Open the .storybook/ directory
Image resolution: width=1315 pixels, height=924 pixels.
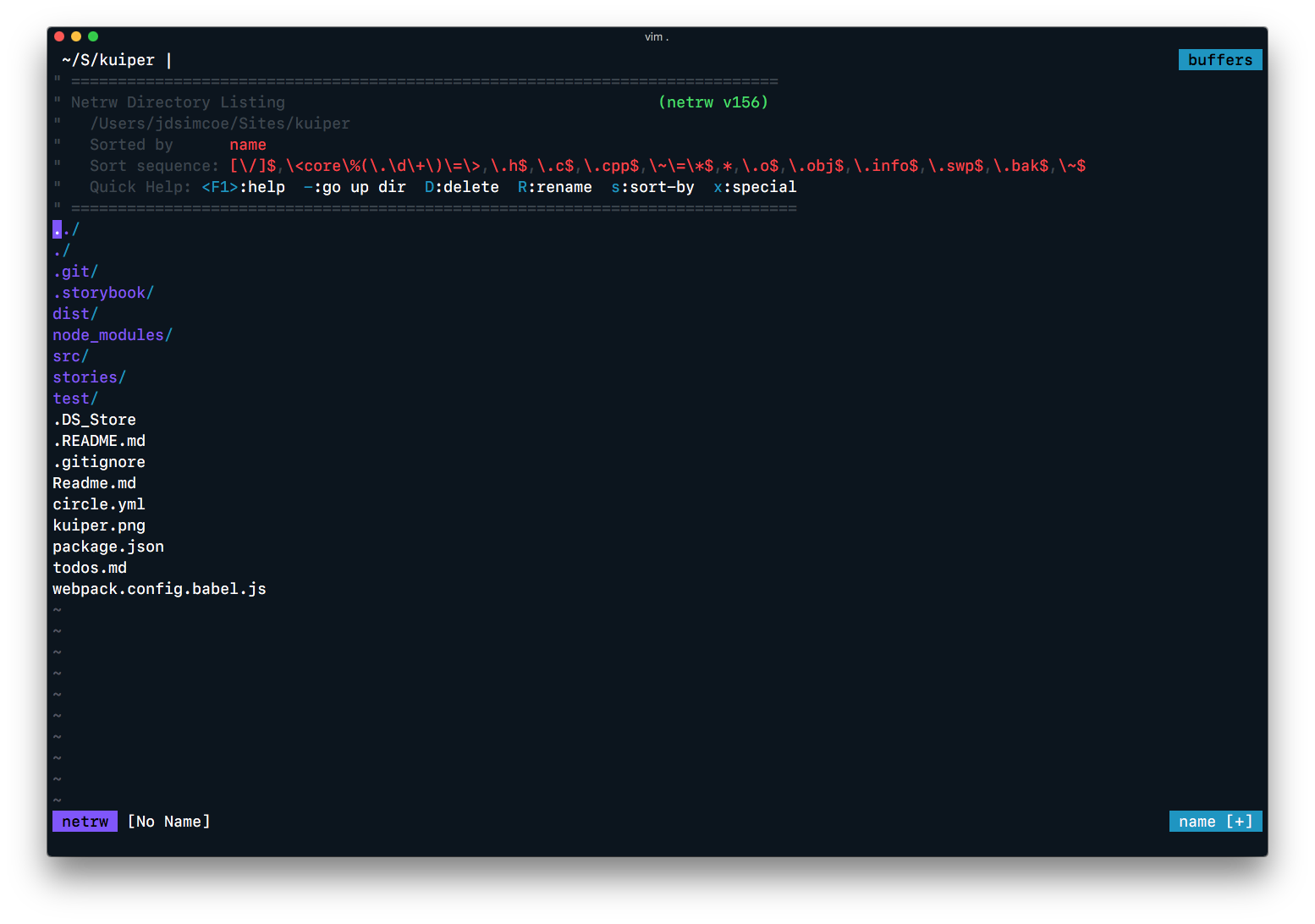(103, 293)
